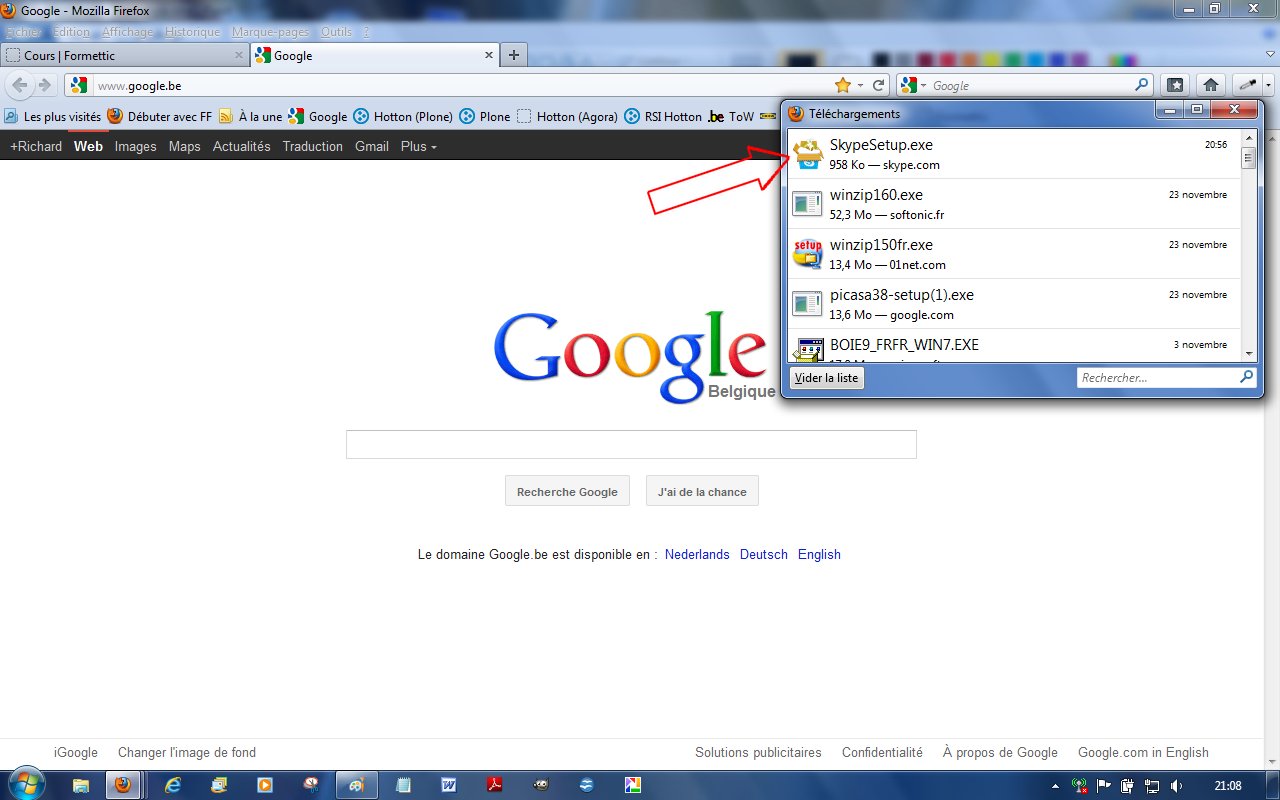Image resolution: width=1280 pixels, height=800 pixels.
Task: Open the bookmarks toolbar button
Action: 1176,85
